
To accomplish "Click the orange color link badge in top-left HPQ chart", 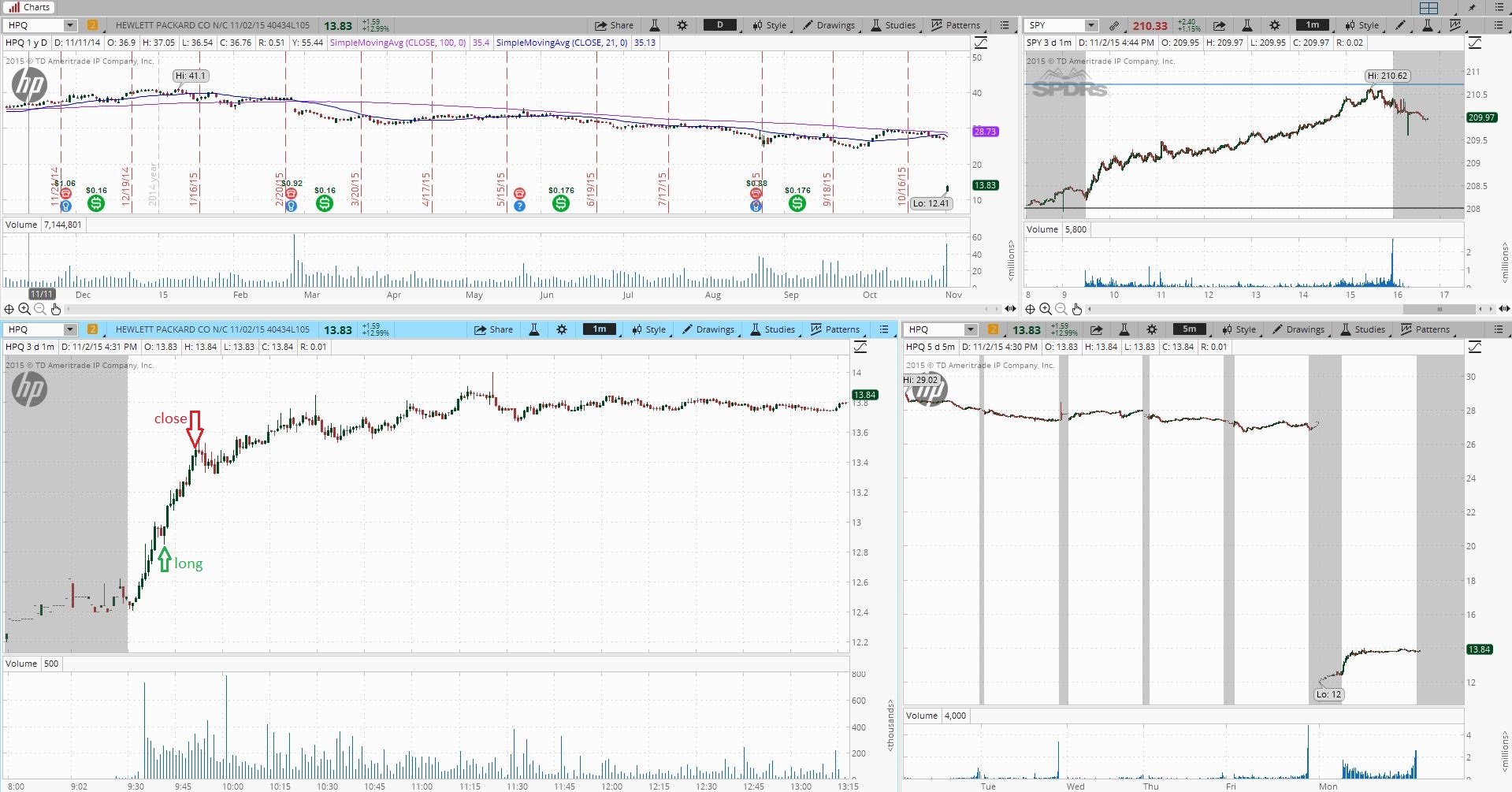I will tap(92, 25).
